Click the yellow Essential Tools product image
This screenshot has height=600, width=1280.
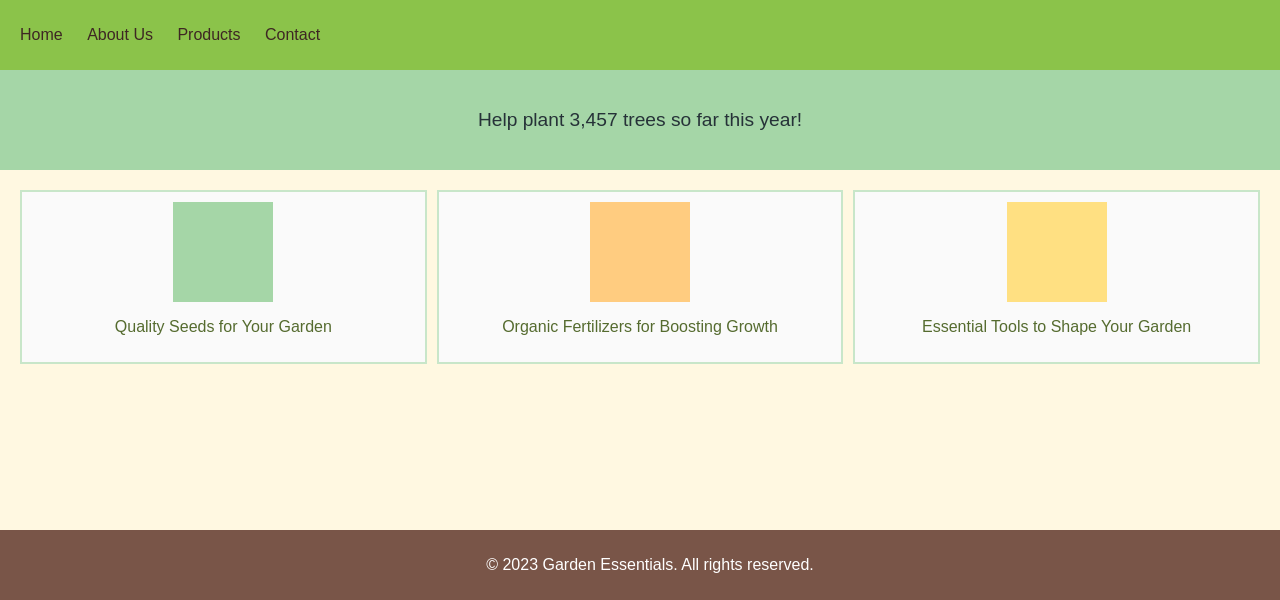tap(1057, 252)
